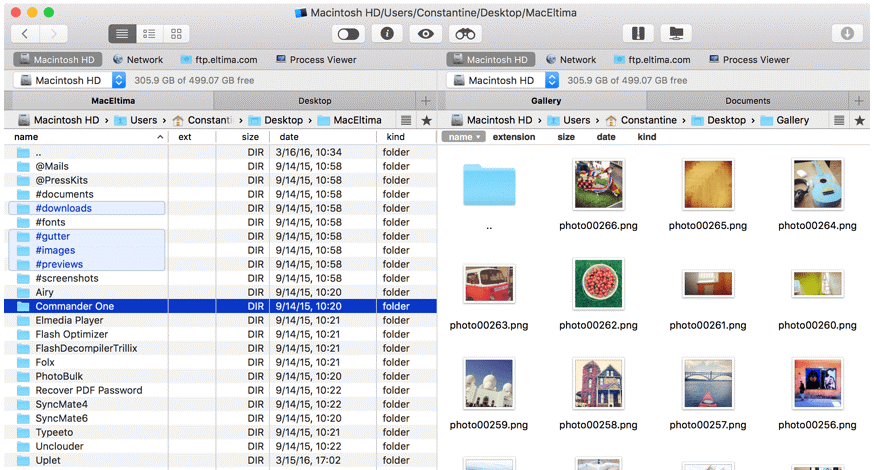
Task: Switch to brief list view mode
Action: pos(149,34)
